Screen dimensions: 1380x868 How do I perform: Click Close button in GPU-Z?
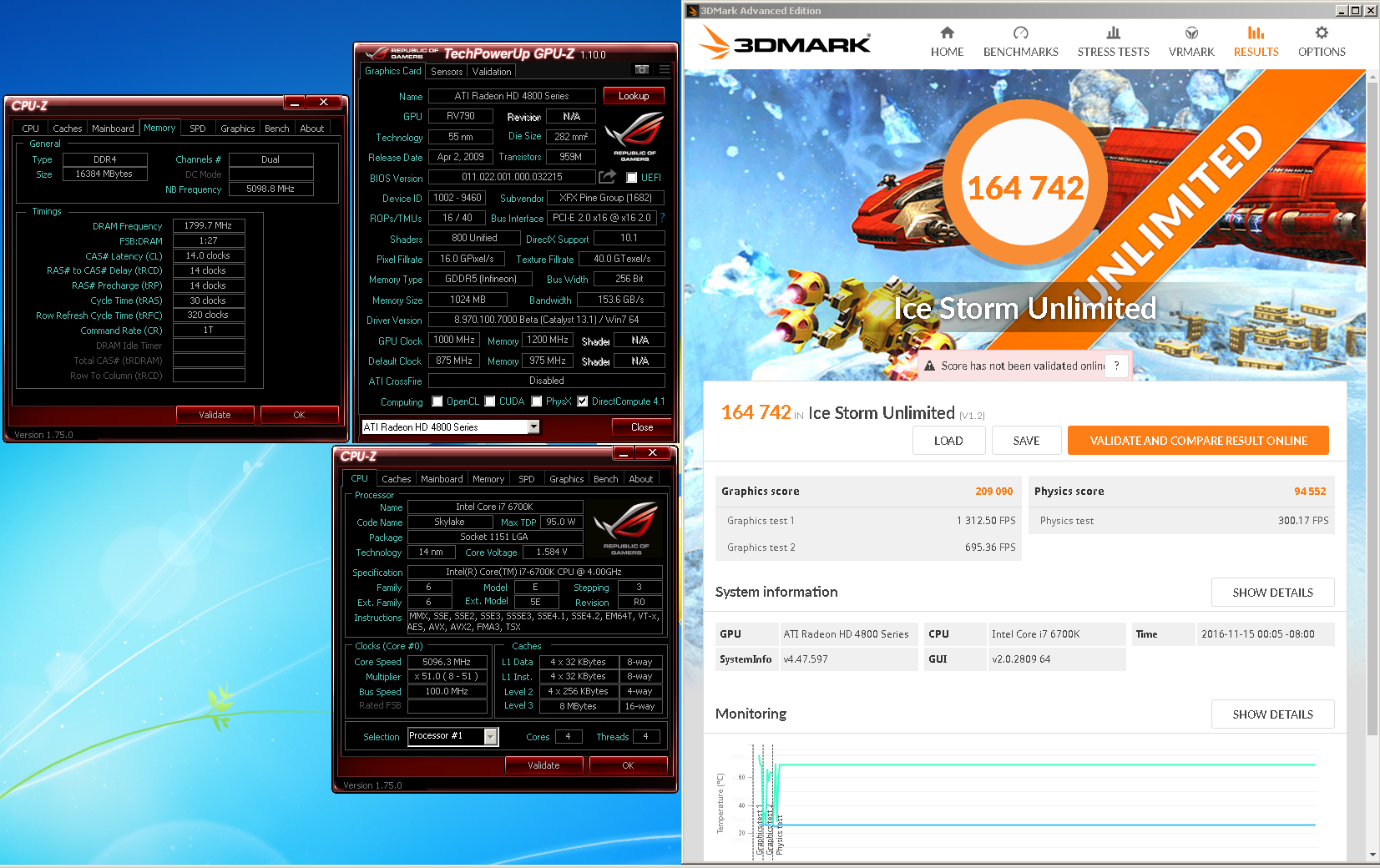coord(642,427)
